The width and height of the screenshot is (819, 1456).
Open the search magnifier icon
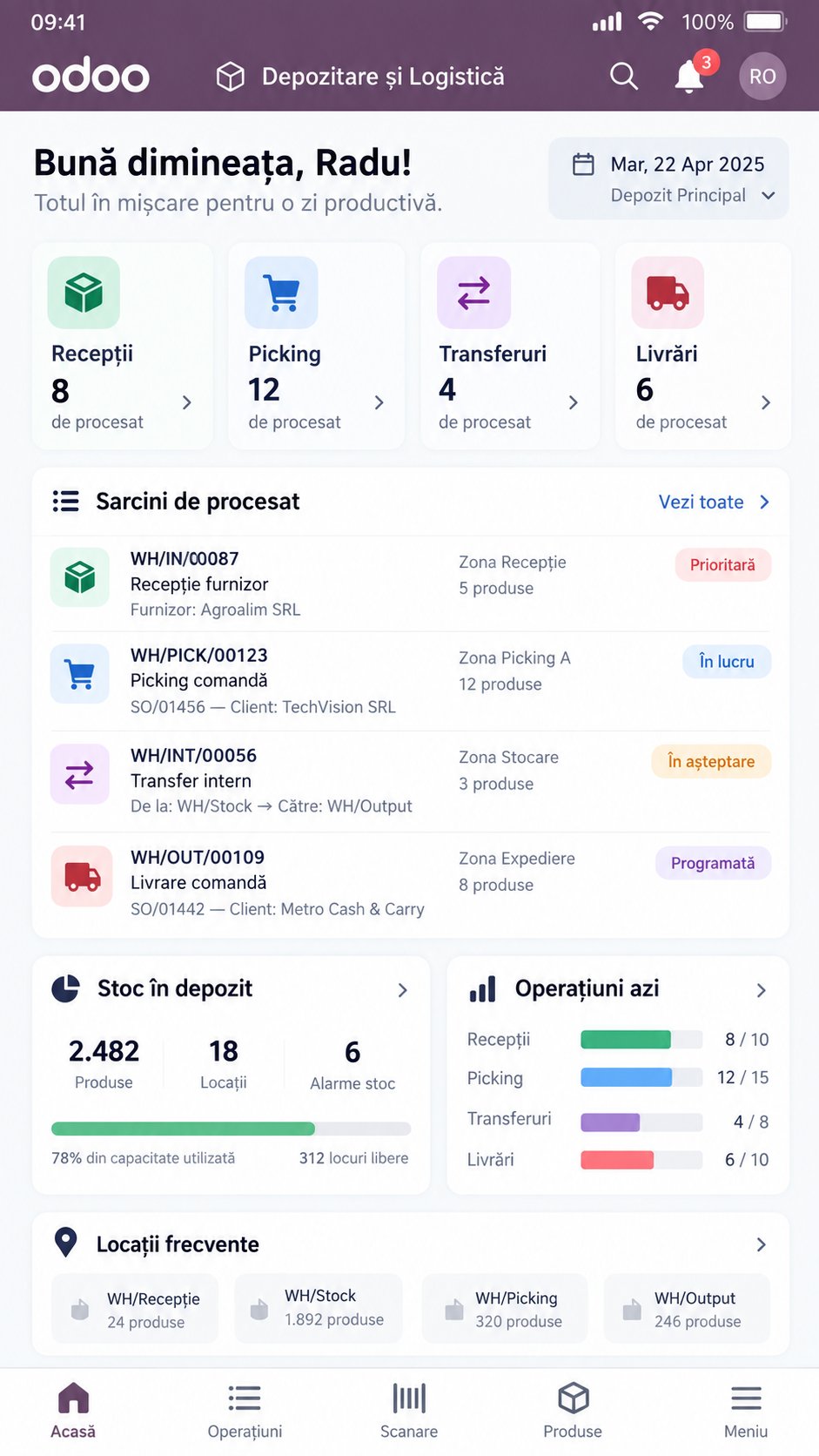click(623, 77)
